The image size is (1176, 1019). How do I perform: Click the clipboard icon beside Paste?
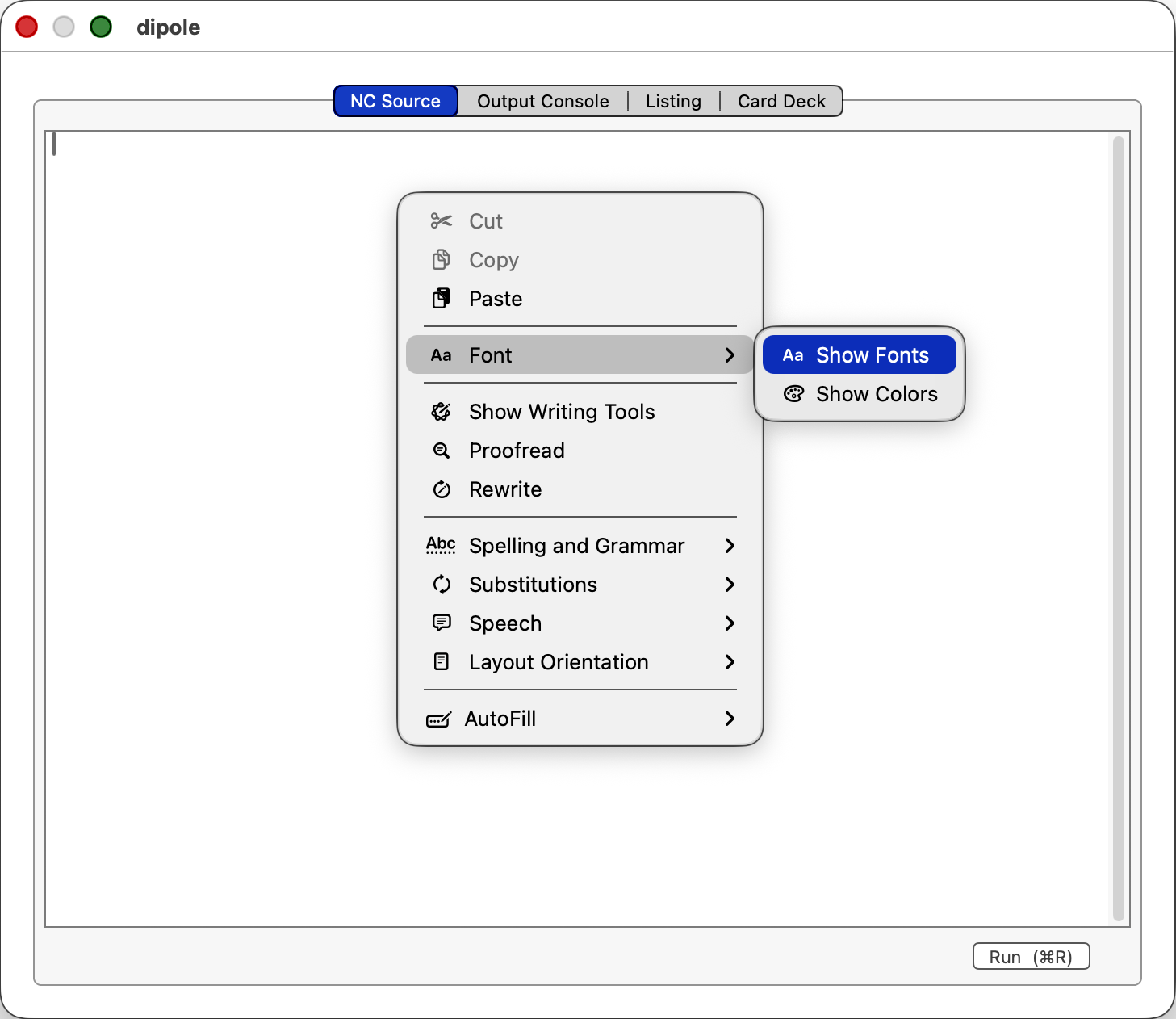pyautogui.click(x=441, y=299)
